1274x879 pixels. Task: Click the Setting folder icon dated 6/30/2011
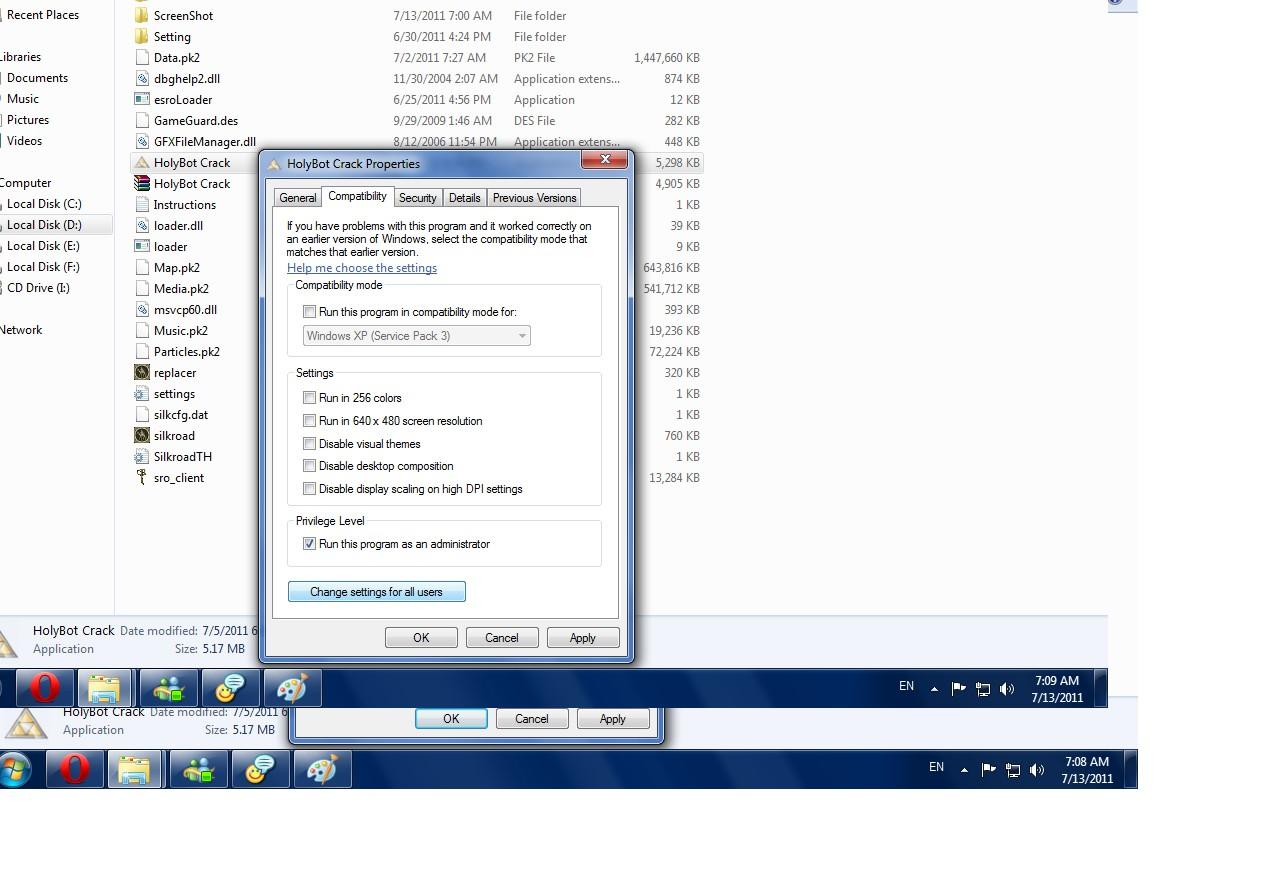142,37
